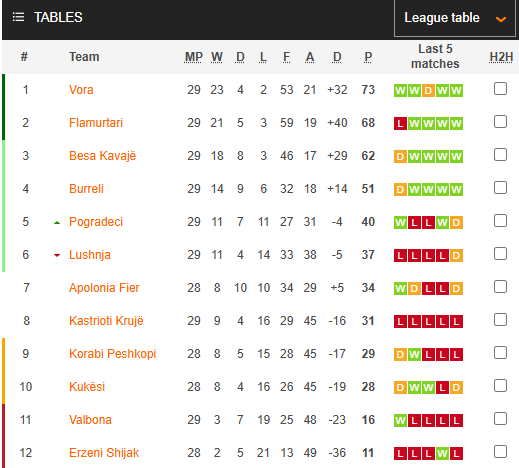Click Flamurtari's red L result badge

click(400, 124)
